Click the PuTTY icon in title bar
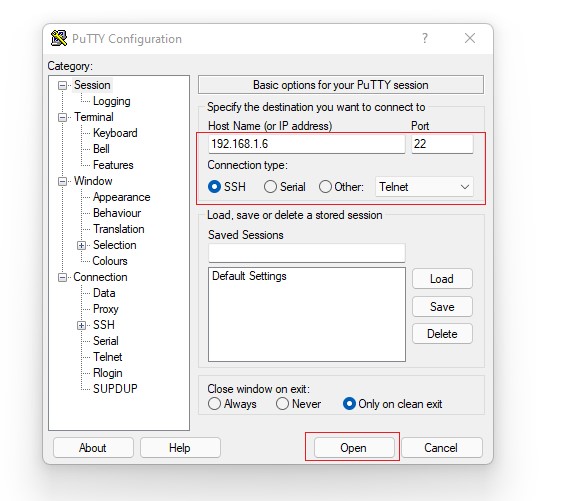Viewport: 569px width, 501px height. click(59, 38)
